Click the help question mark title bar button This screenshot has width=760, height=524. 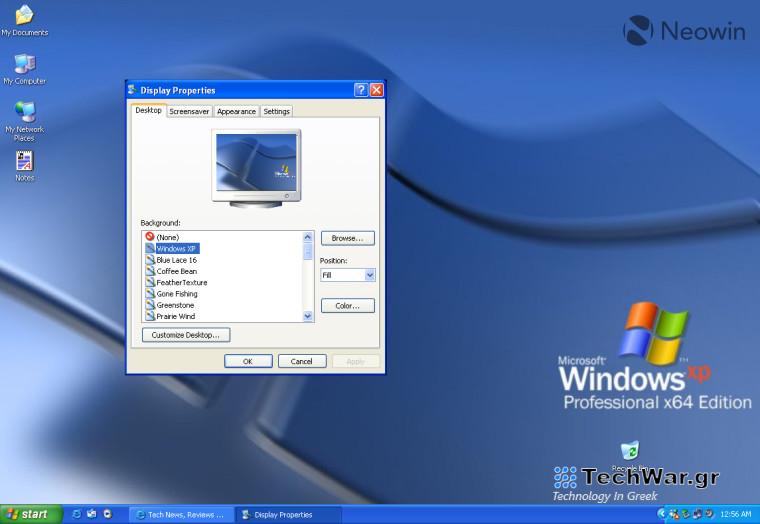tap(360, 90)
